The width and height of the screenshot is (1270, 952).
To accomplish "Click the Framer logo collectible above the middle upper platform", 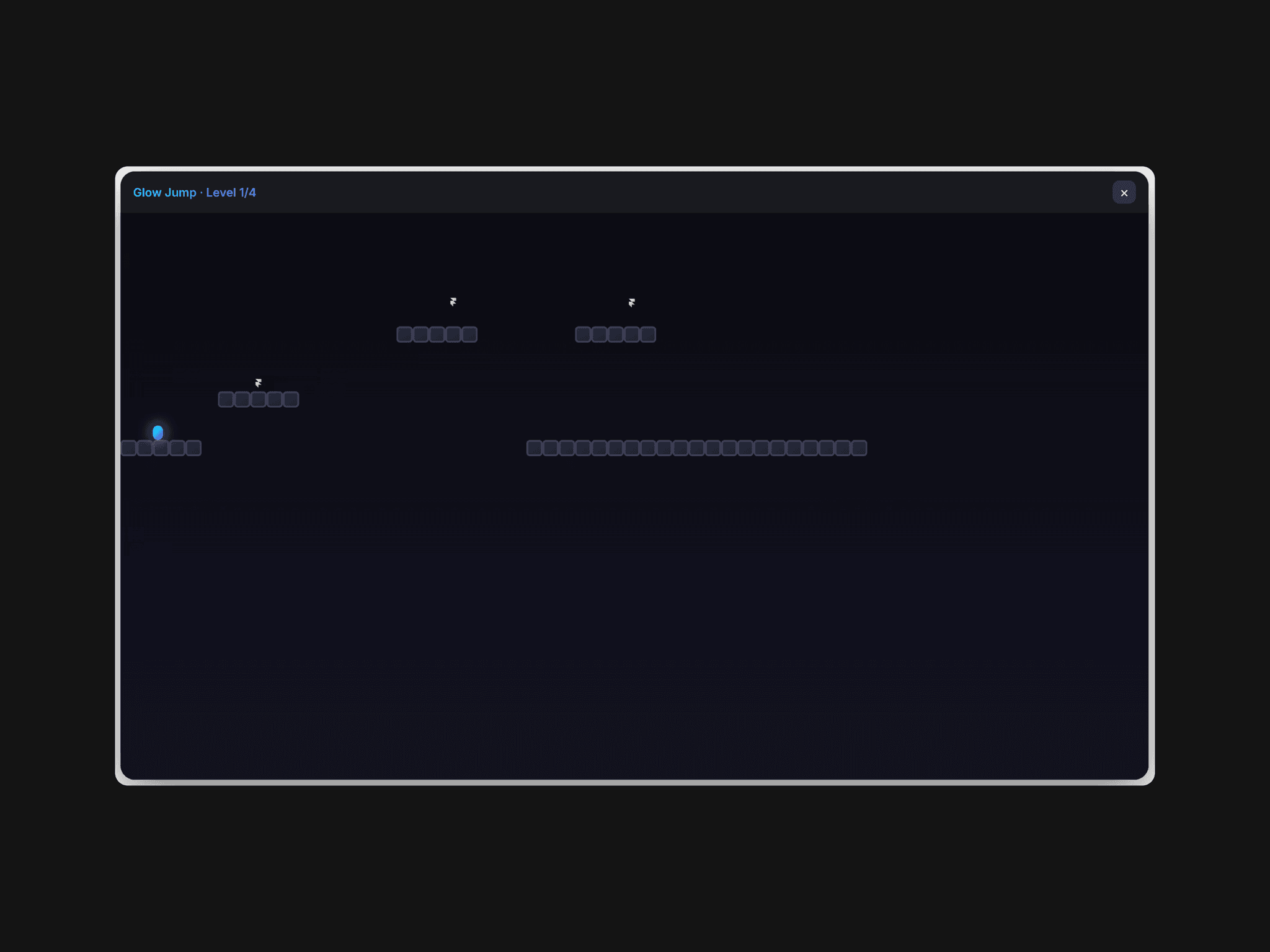I will click(x=453, y=302).
